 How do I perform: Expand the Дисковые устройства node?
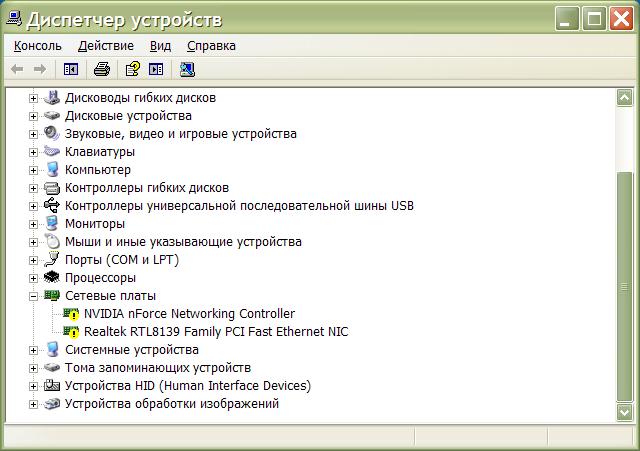pyautogui.click(x=33, y=116)
